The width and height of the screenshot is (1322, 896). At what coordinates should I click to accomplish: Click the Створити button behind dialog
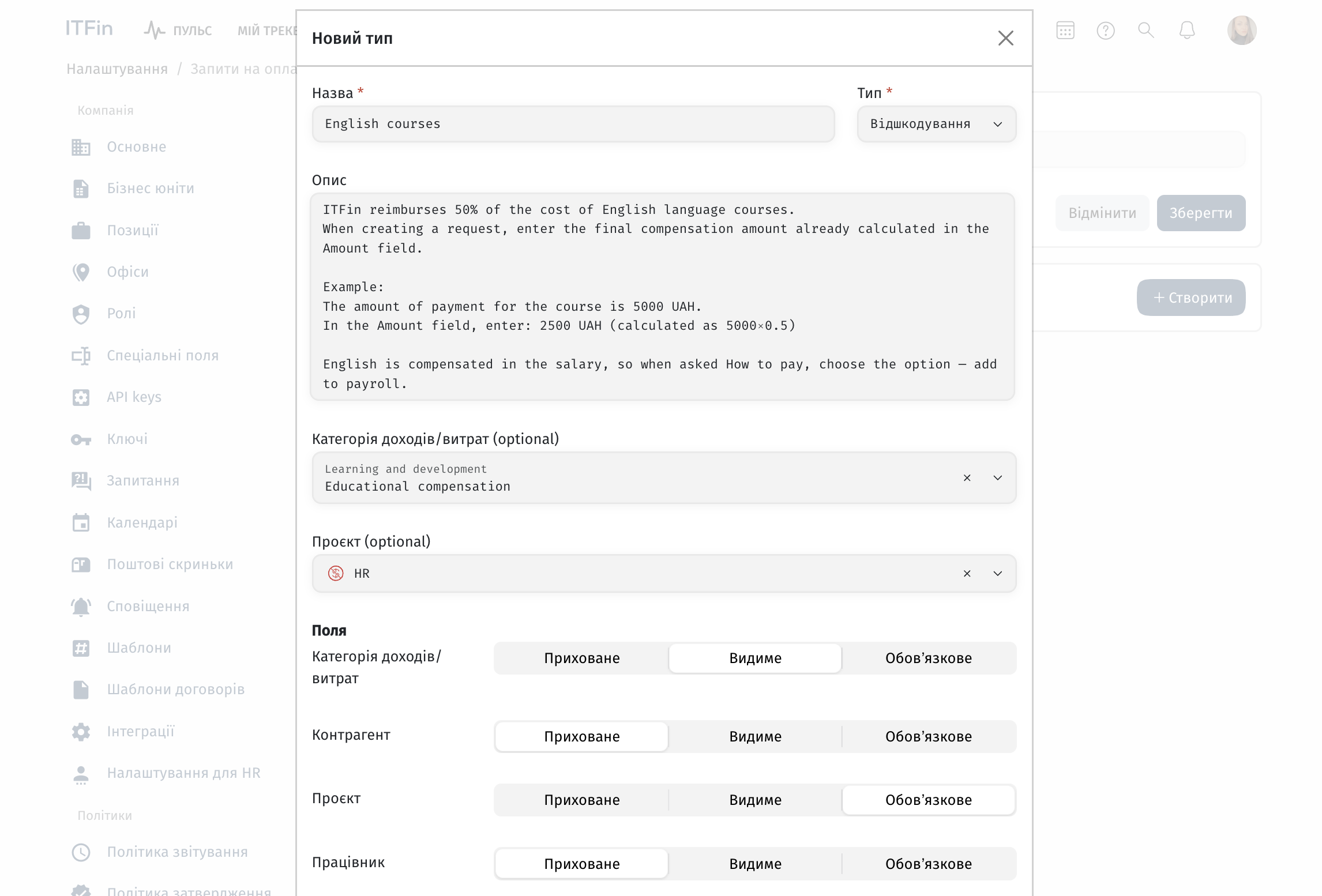(1191, 298)
